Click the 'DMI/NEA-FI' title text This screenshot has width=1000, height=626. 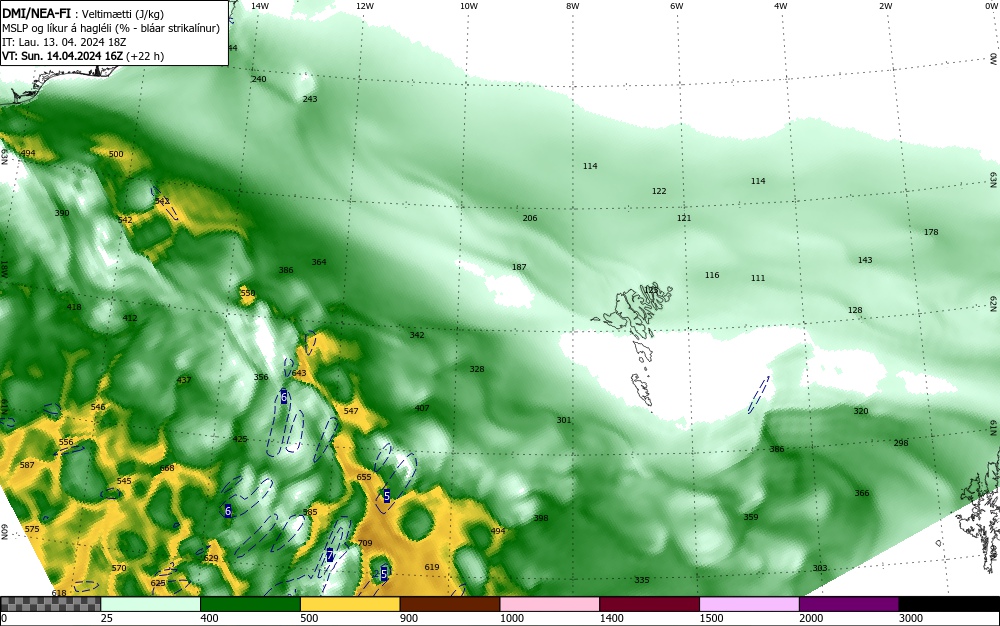[36, 14]
